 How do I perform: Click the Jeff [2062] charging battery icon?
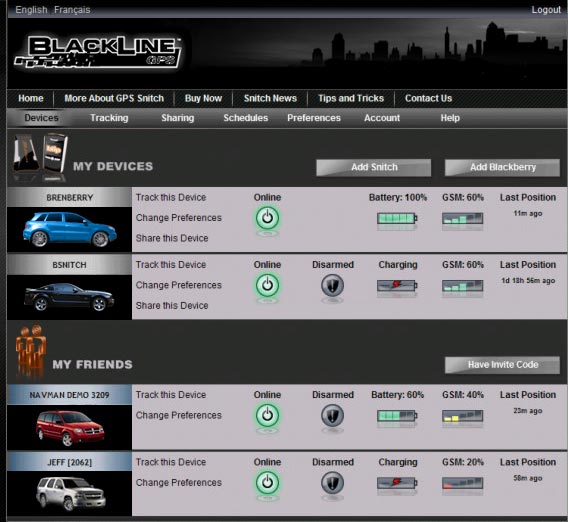click(397, 483)
